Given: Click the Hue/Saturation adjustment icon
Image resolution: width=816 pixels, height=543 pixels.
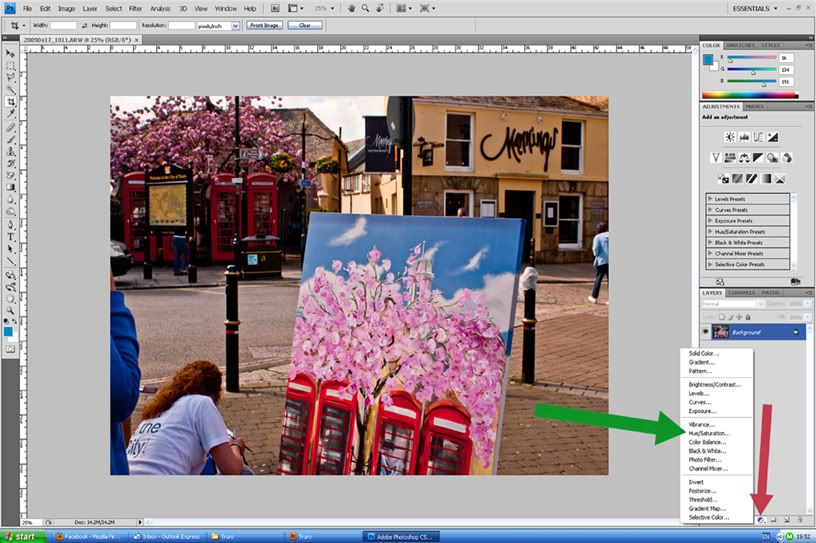Looking at the screenshot, I should coord(730,158).
